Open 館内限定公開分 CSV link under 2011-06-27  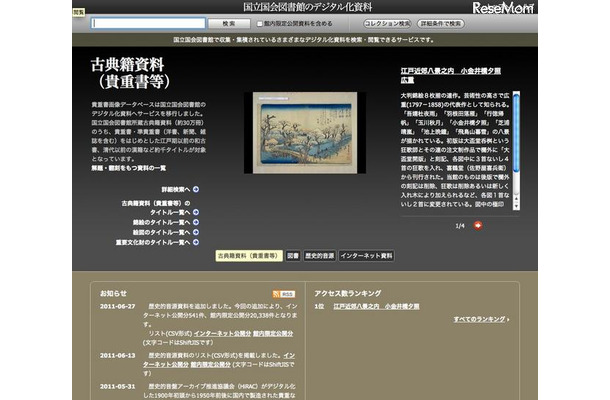pos(273,333)
